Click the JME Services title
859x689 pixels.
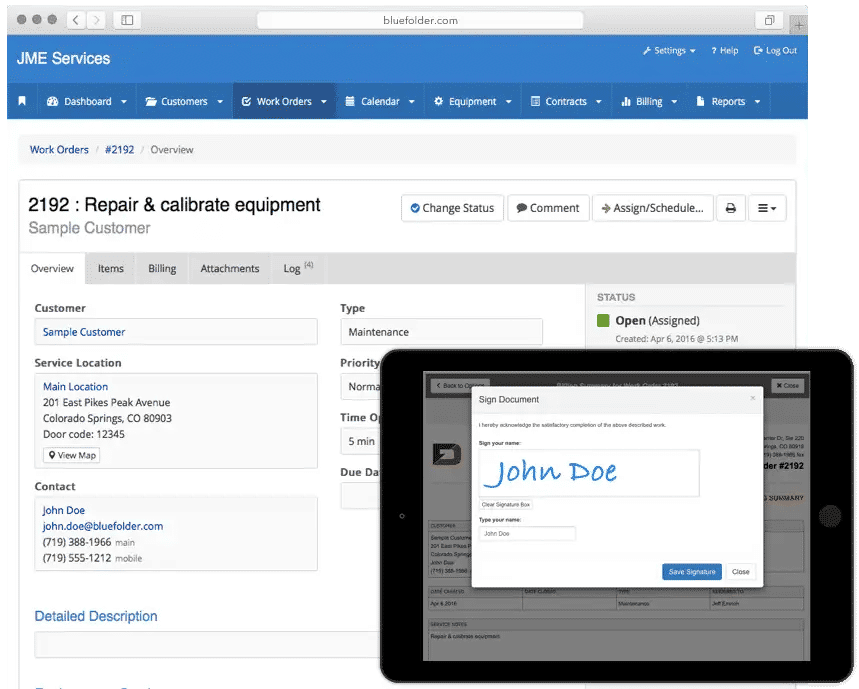pyautogui.click(x=64, y=58)
